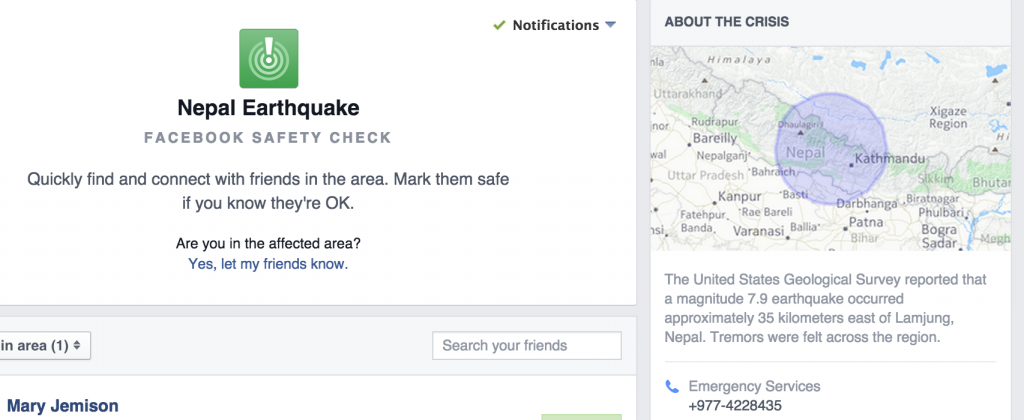Click the Kanpur city dot on map
The image size is (1024, 420).
click(714, 202)
